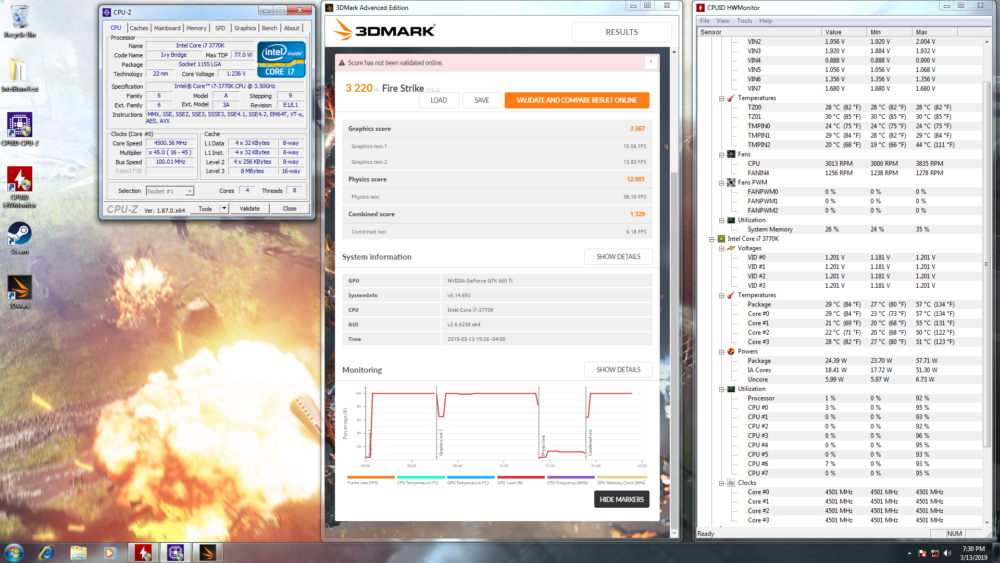Open Internet Explorer from the taskbar
This screenshot has height=563, width=1000.
[x=46, y=552]
